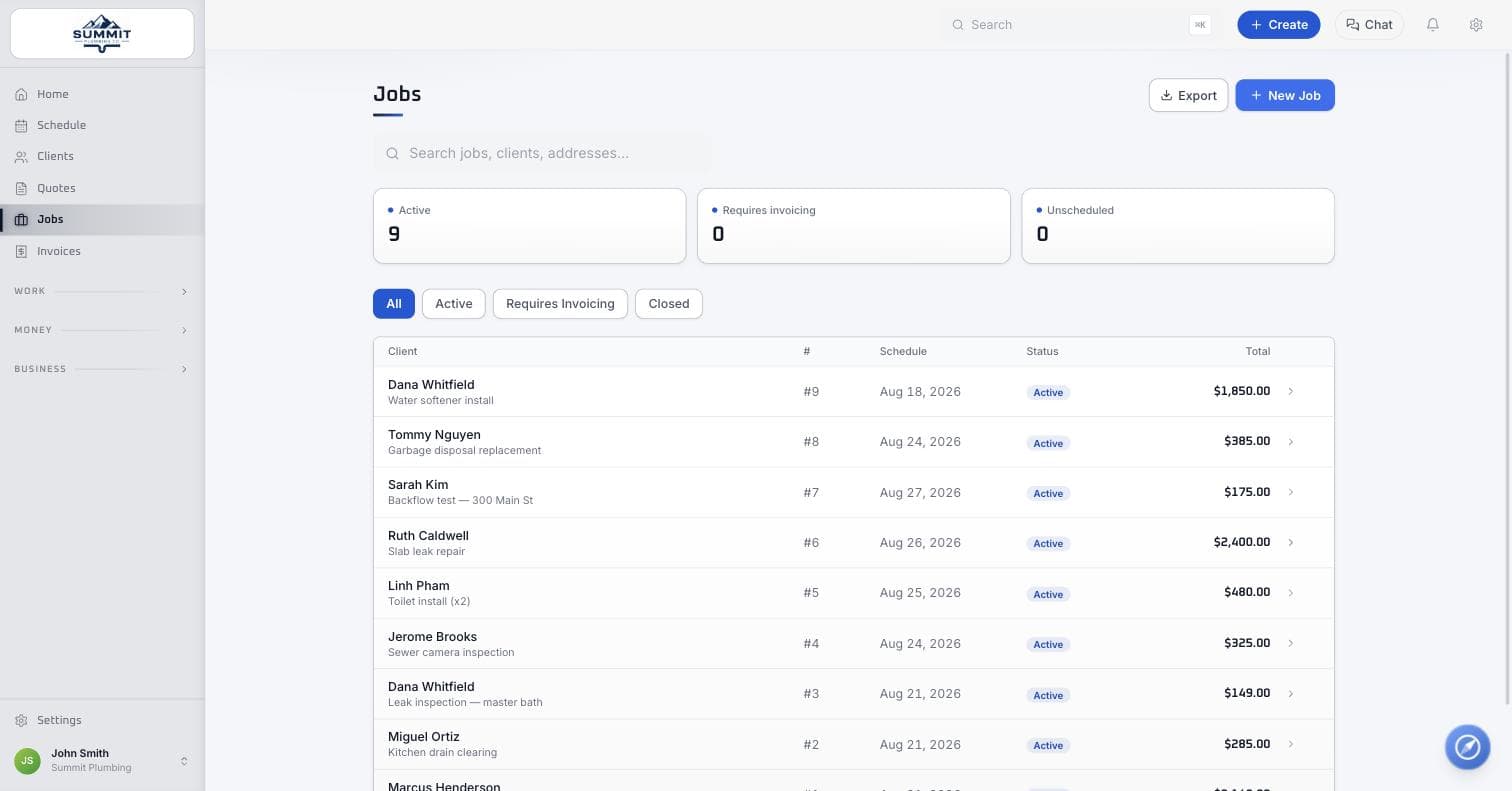Expand the WORK sidebar section

pos(102,291)
